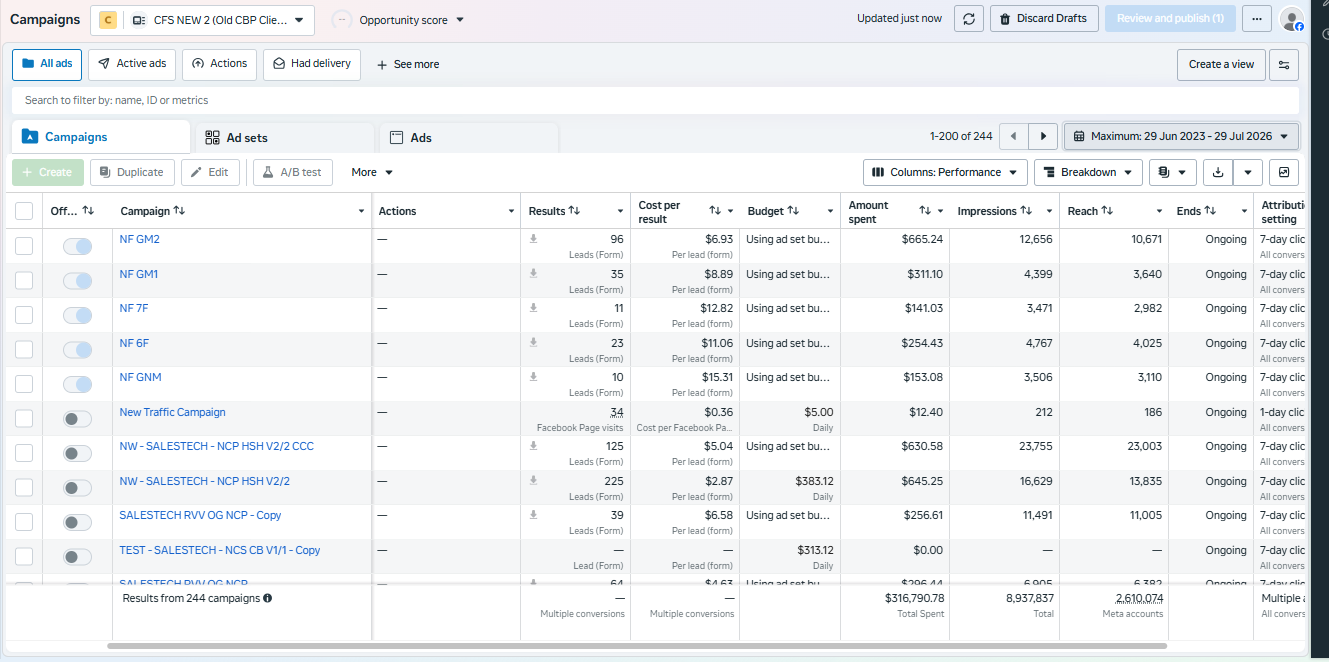Click the search filter input field
This screenshot has height=662, width=1329.
click(655, 100)
